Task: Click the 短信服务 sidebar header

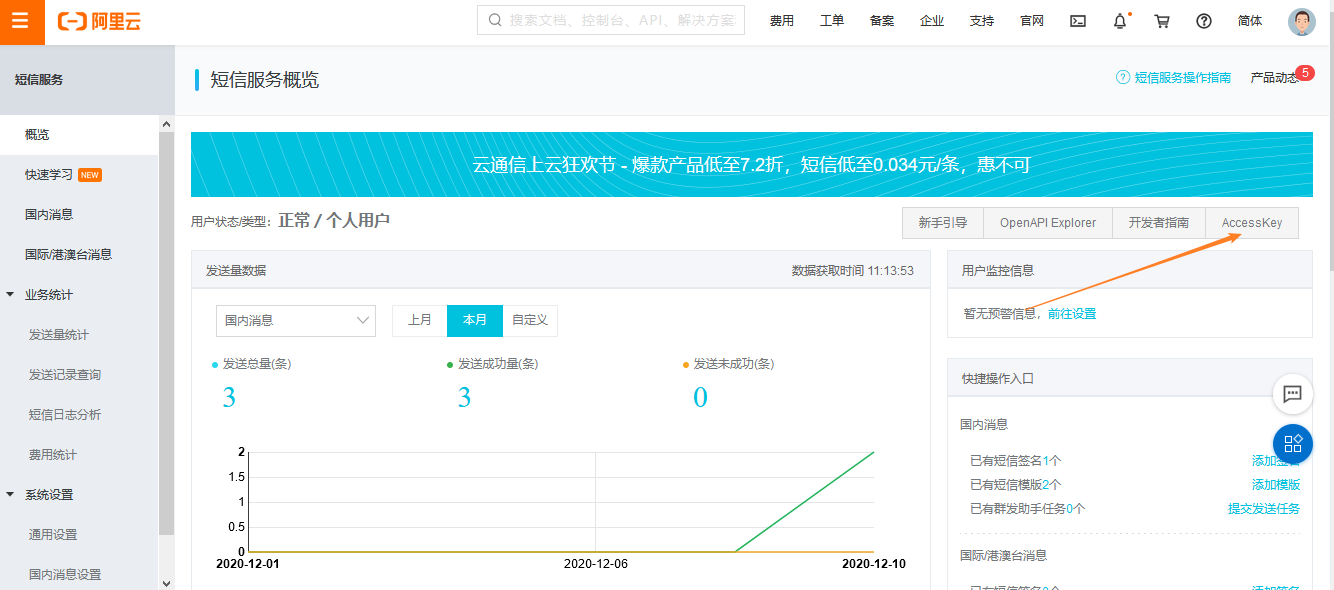Action: click(87, 79)
